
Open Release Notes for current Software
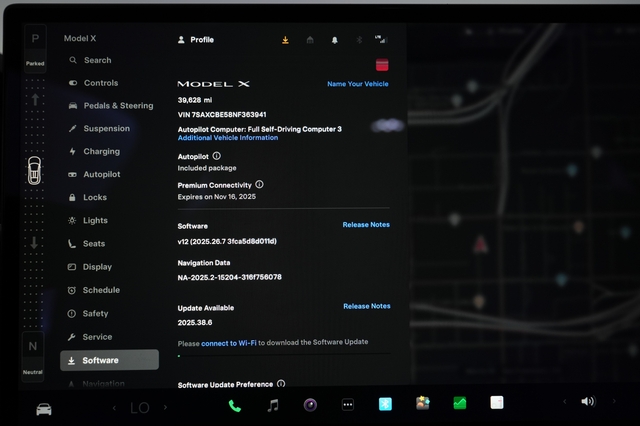[x=366, y=225]
